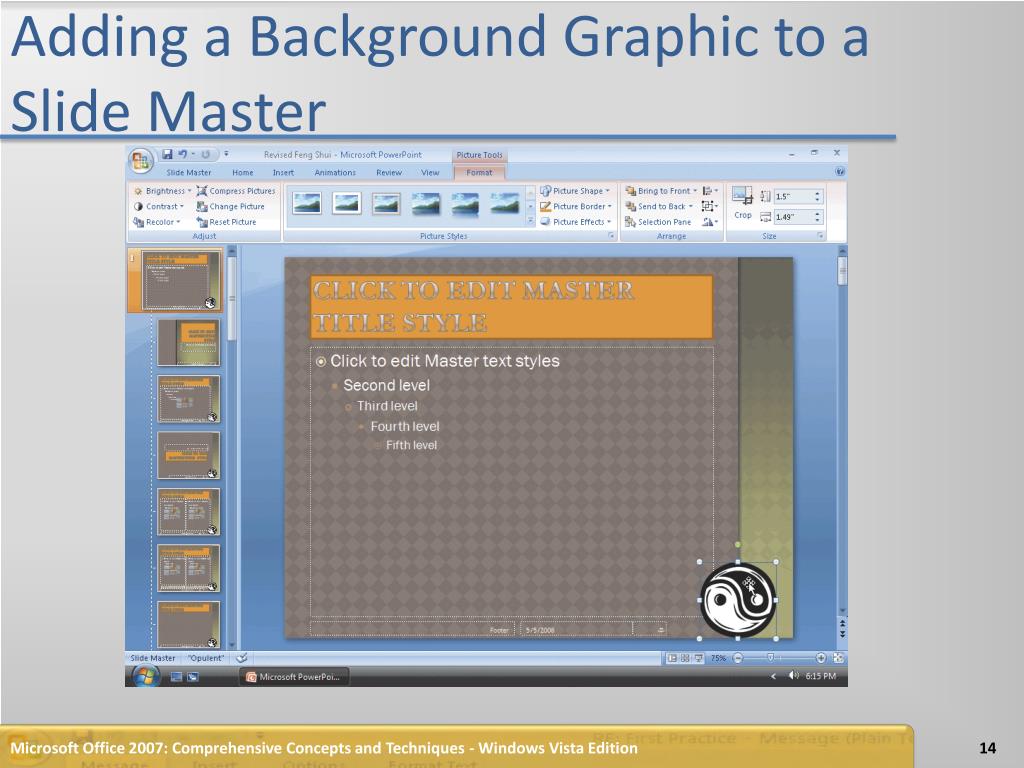
Task: Open PowerPoint Help icon
Action: coord(840,172)
